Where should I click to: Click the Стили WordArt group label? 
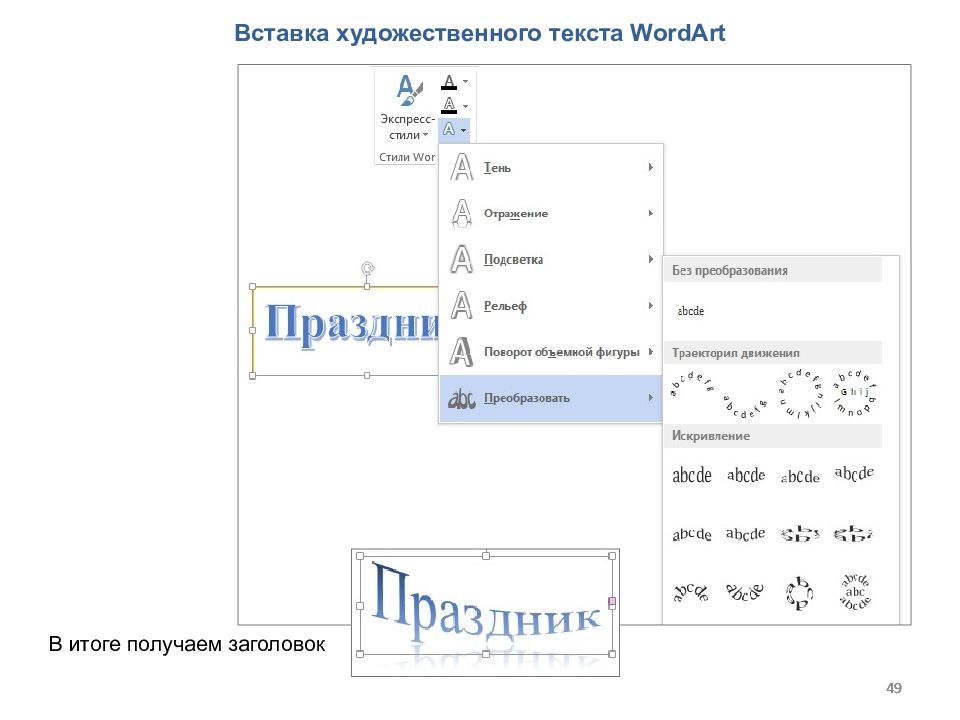407,157
